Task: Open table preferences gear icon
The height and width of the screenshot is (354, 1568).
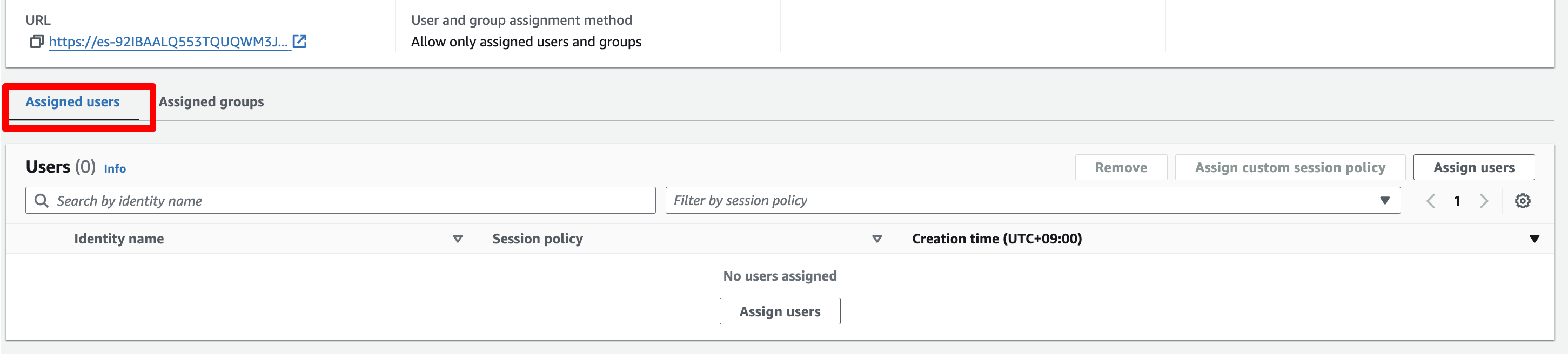Action: pyautogui.click(x=1523, y=201)
